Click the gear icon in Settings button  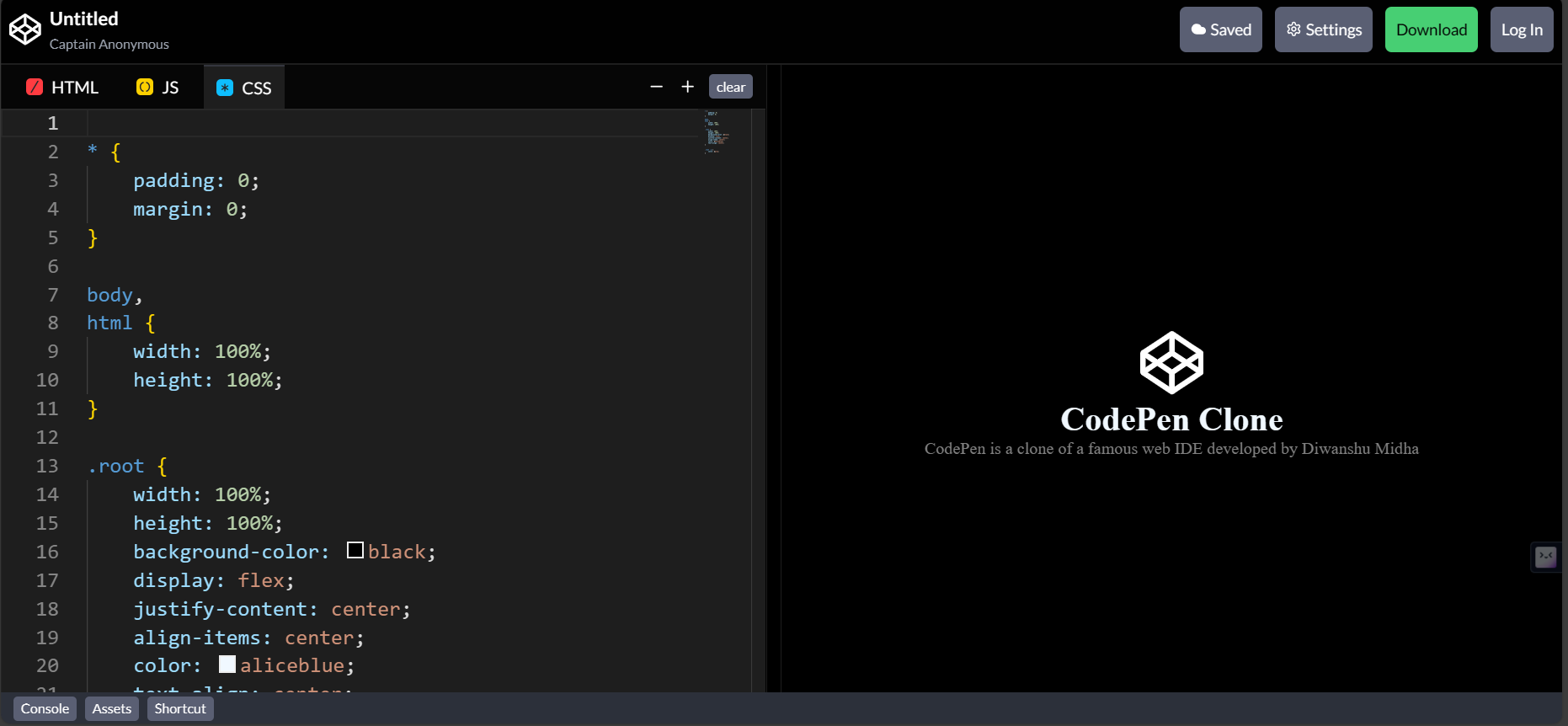[1293, 29]
